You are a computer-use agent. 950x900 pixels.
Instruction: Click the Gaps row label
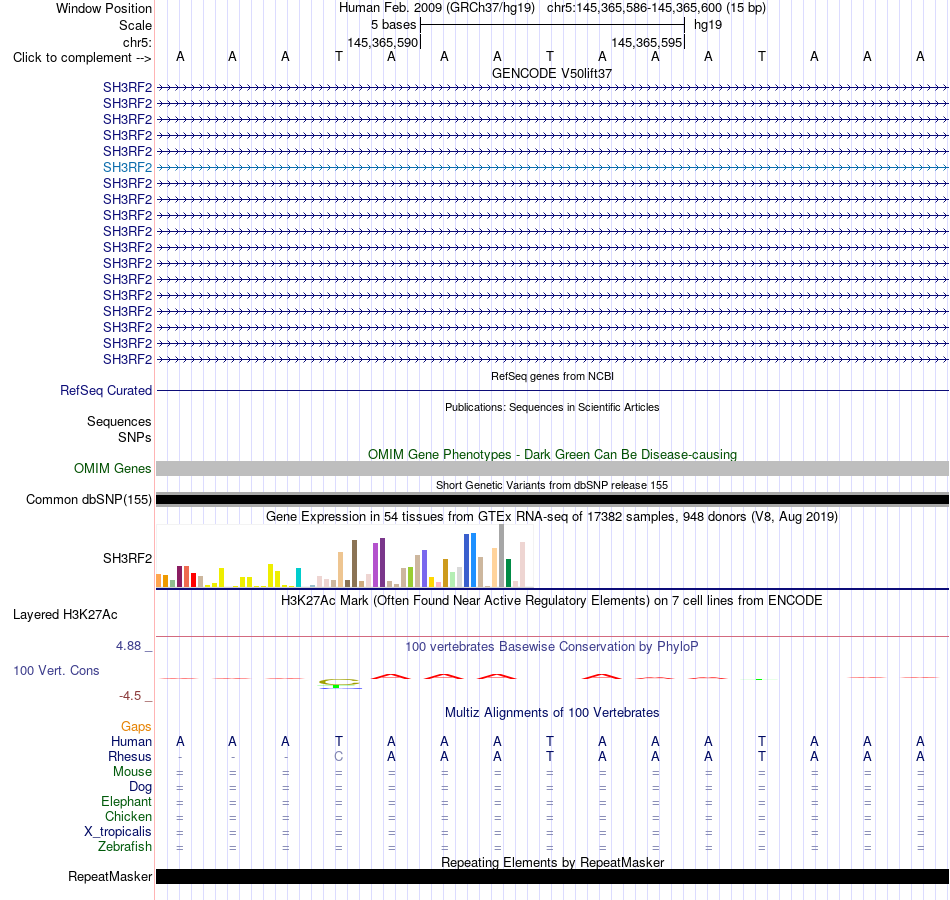click(136, 726)
